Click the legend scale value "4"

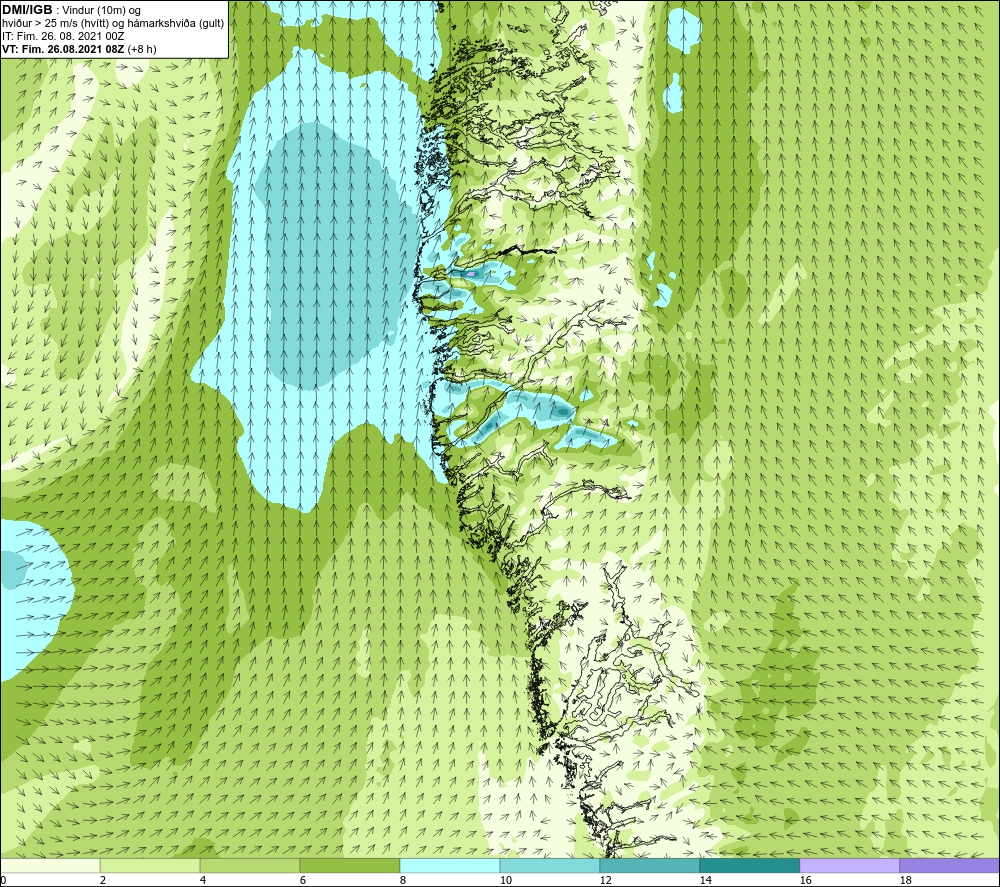[203, 881]
